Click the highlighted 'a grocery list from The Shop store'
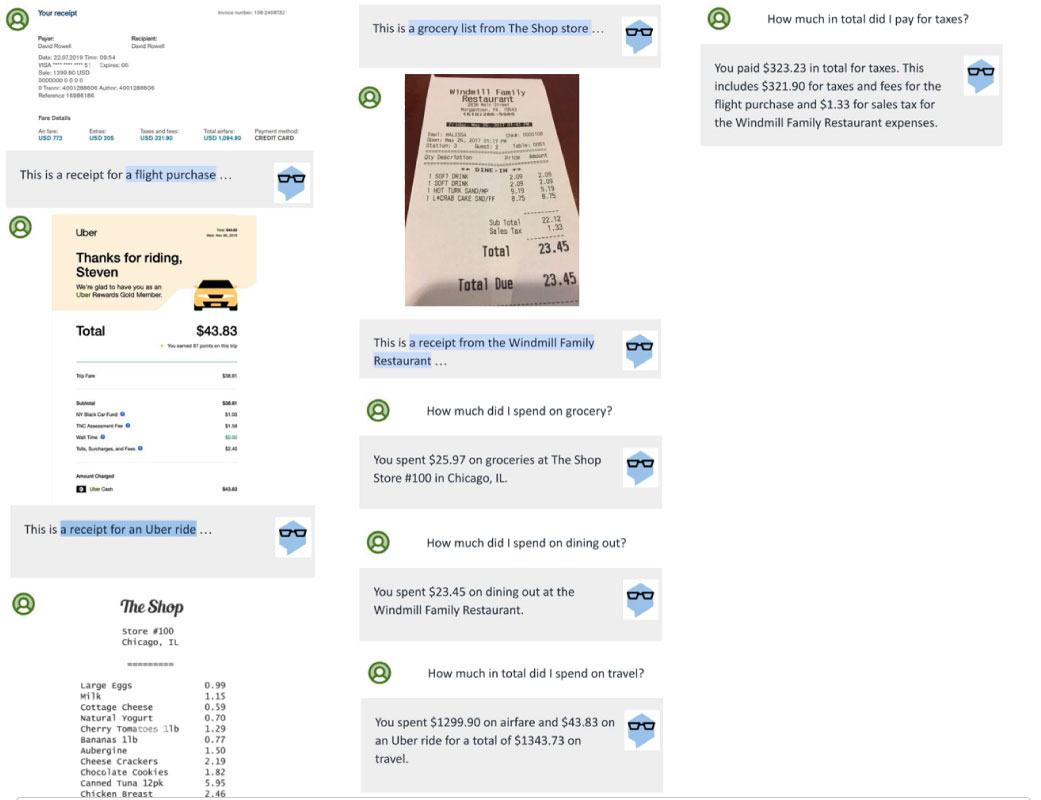This screenshot has width=1041, height=800. click(499, 29)
